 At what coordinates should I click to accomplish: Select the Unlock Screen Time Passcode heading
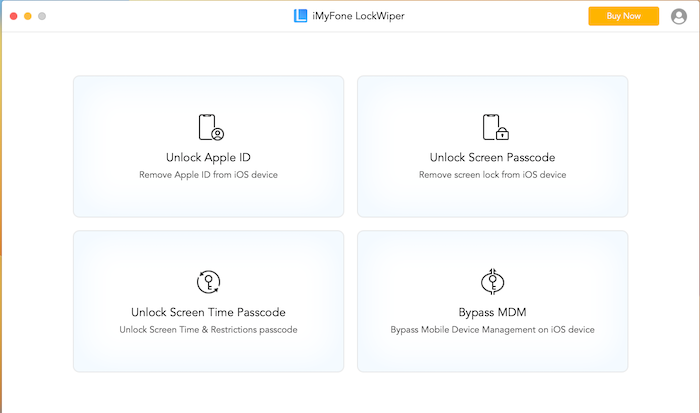(x=208, y=312)
